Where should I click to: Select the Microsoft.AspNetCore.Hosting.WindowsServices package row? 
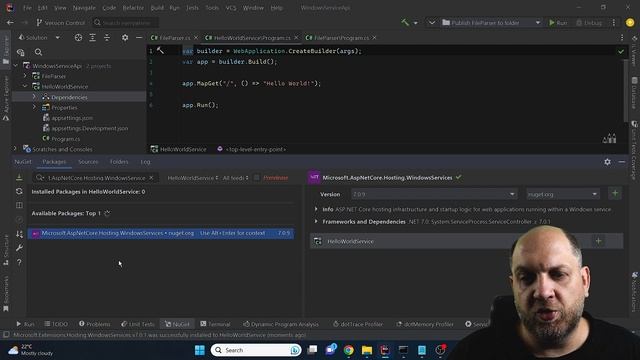pyautogui.click(x=161, y=233)
